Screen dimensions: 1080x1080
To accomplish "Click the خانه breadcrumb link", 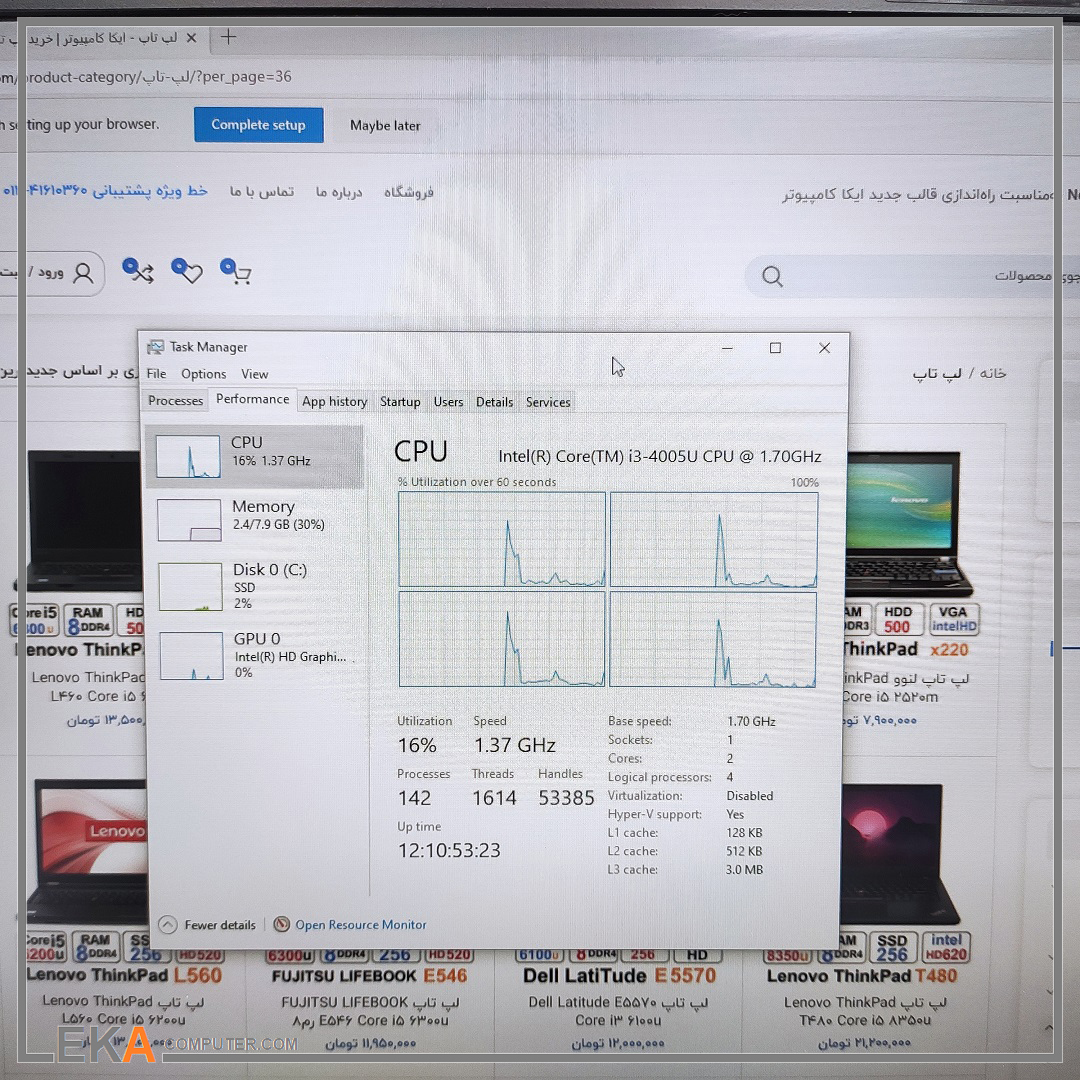I will click(993, 373).
